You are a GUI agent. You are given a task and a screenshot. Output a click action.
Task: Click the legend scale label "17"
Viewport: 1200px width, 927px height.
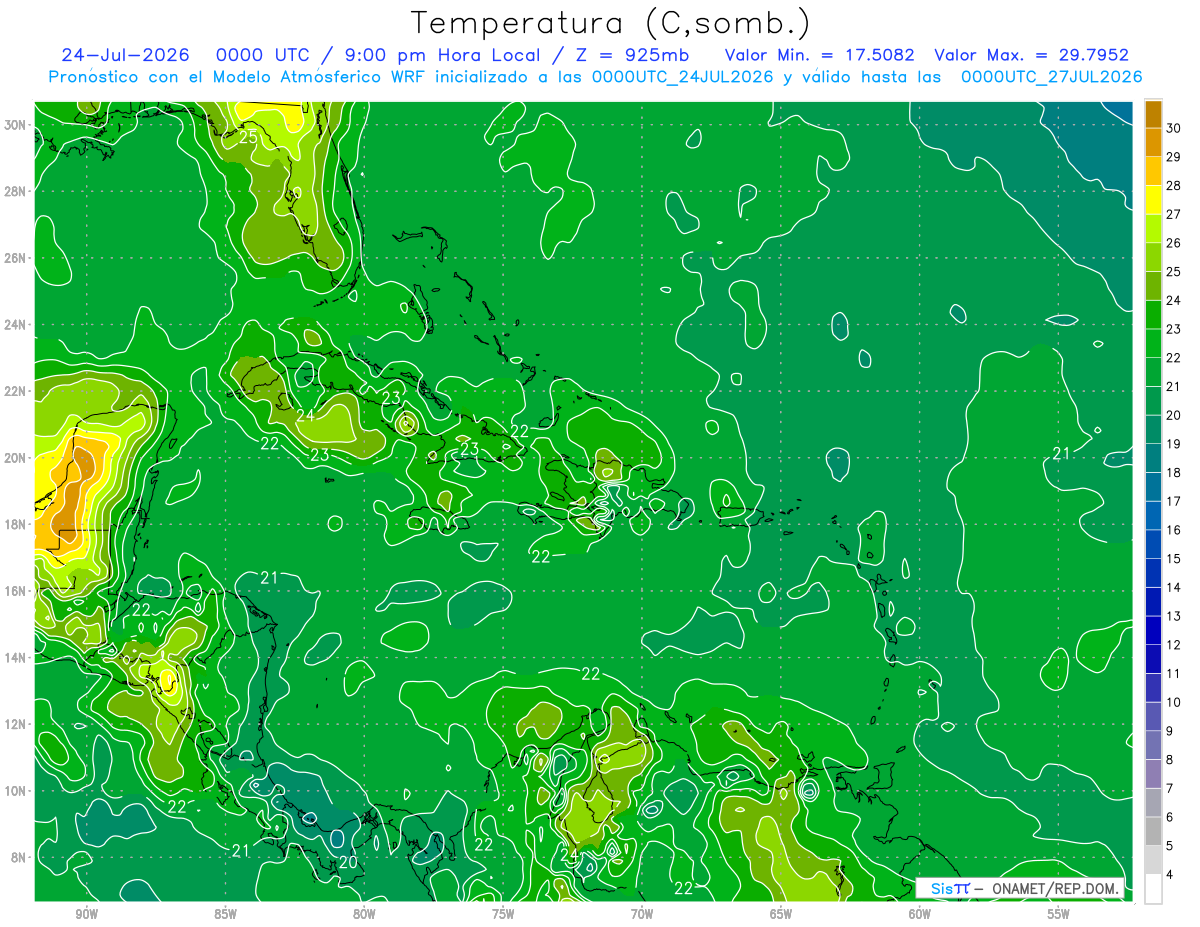point(1174,501)
